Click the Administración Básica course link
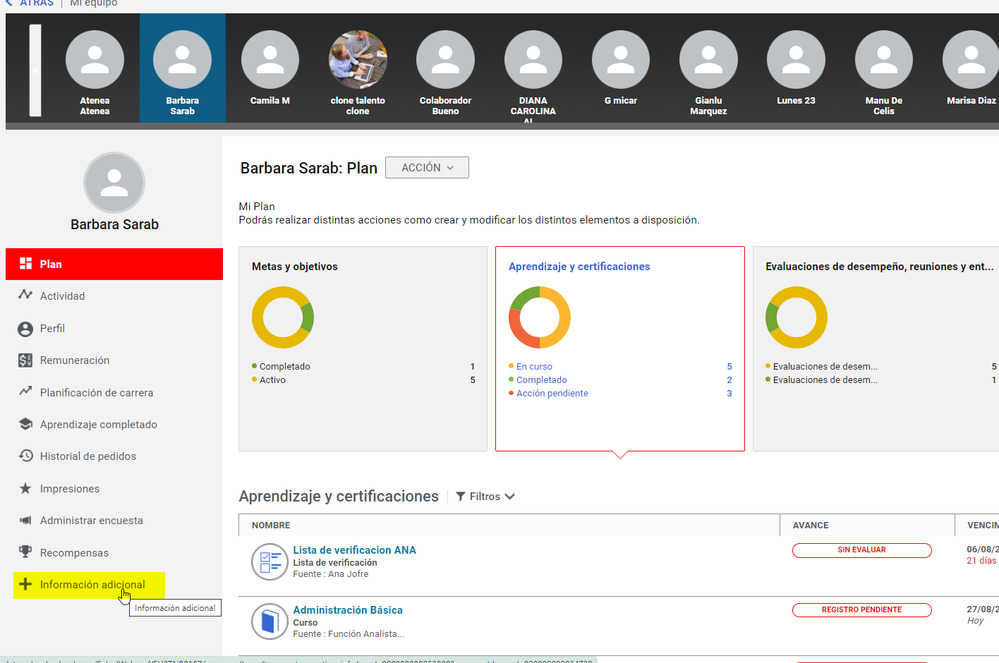 click(x=347, y=610)
